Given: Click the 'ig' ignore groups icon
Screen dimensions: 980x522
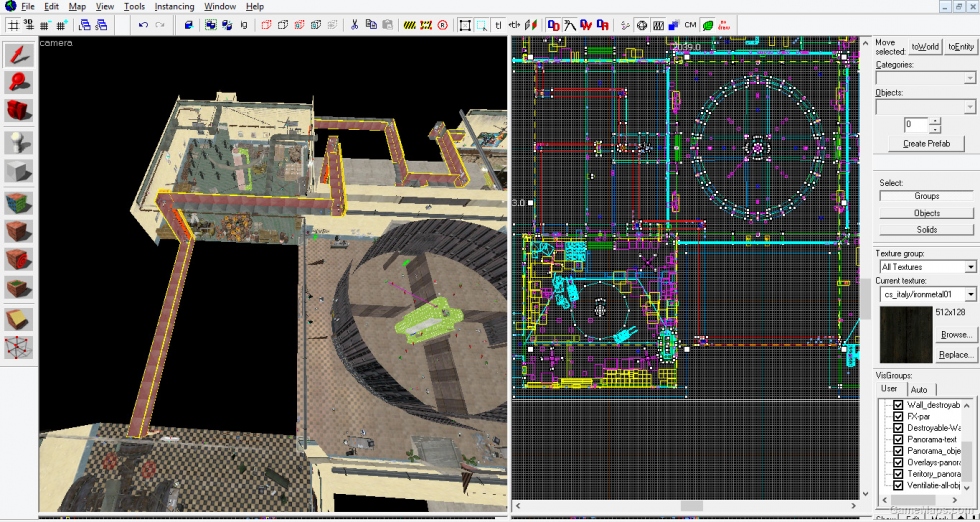Looking at the screenshot, I should [244, 25].
